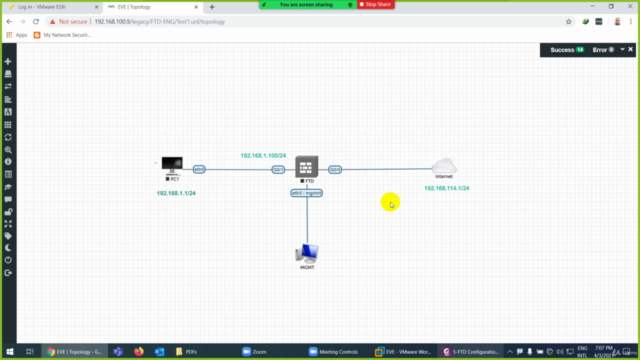Click the eth0 / mgmnt interface label
The height and width of the screenshot is (360, 640).
tap(307, 193)
